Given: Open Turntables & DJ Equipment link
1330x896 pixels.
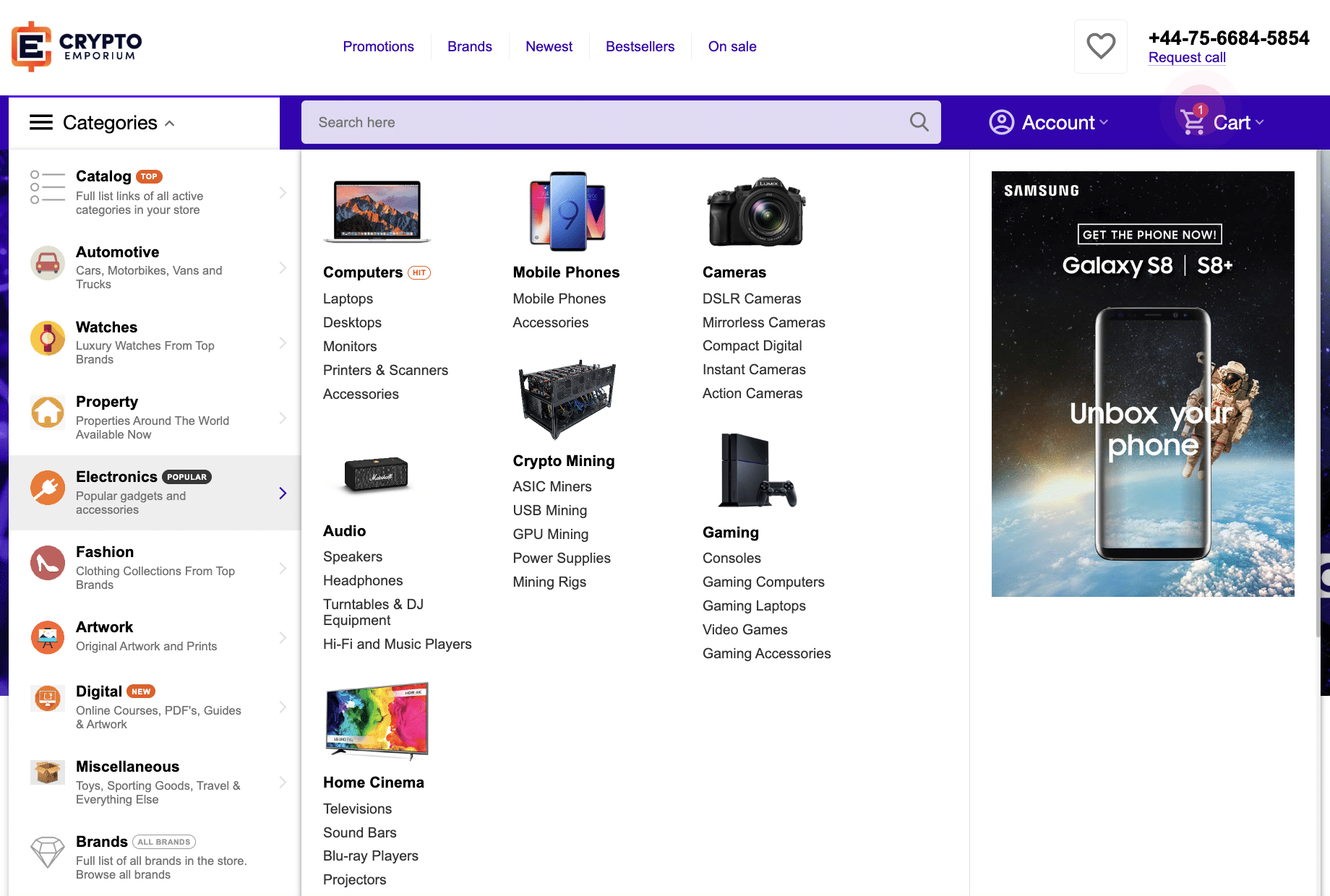Looking at the screenshot, I should click(373, 612).
